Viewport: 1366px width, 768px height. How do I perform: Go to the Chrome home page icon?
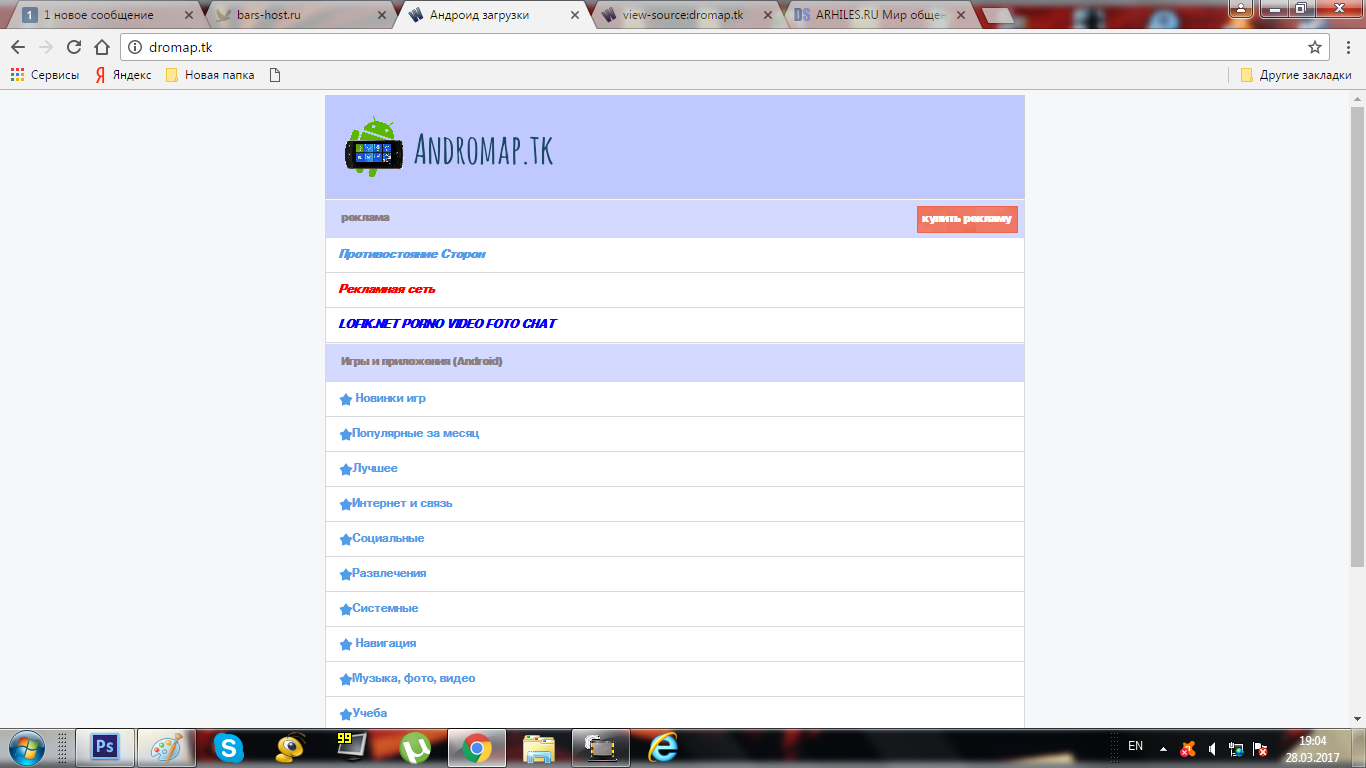coord(101,47)
